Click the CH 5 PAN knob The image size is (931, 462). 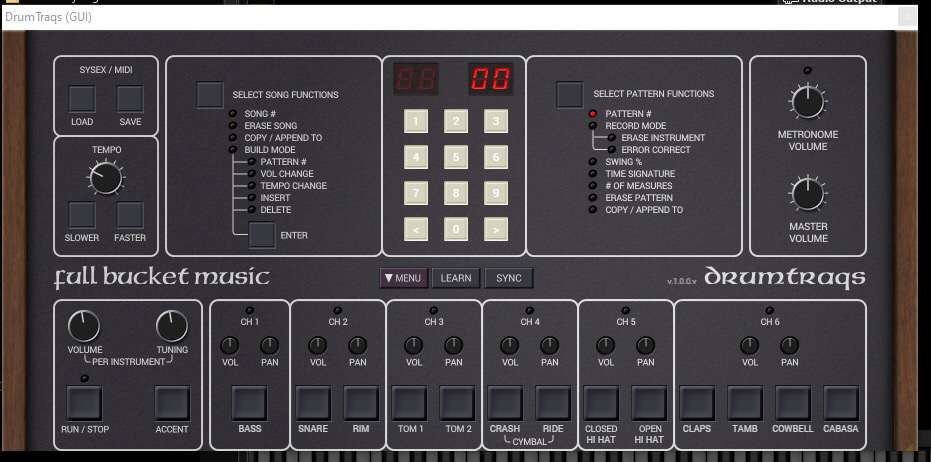click(x=645, y=345)
